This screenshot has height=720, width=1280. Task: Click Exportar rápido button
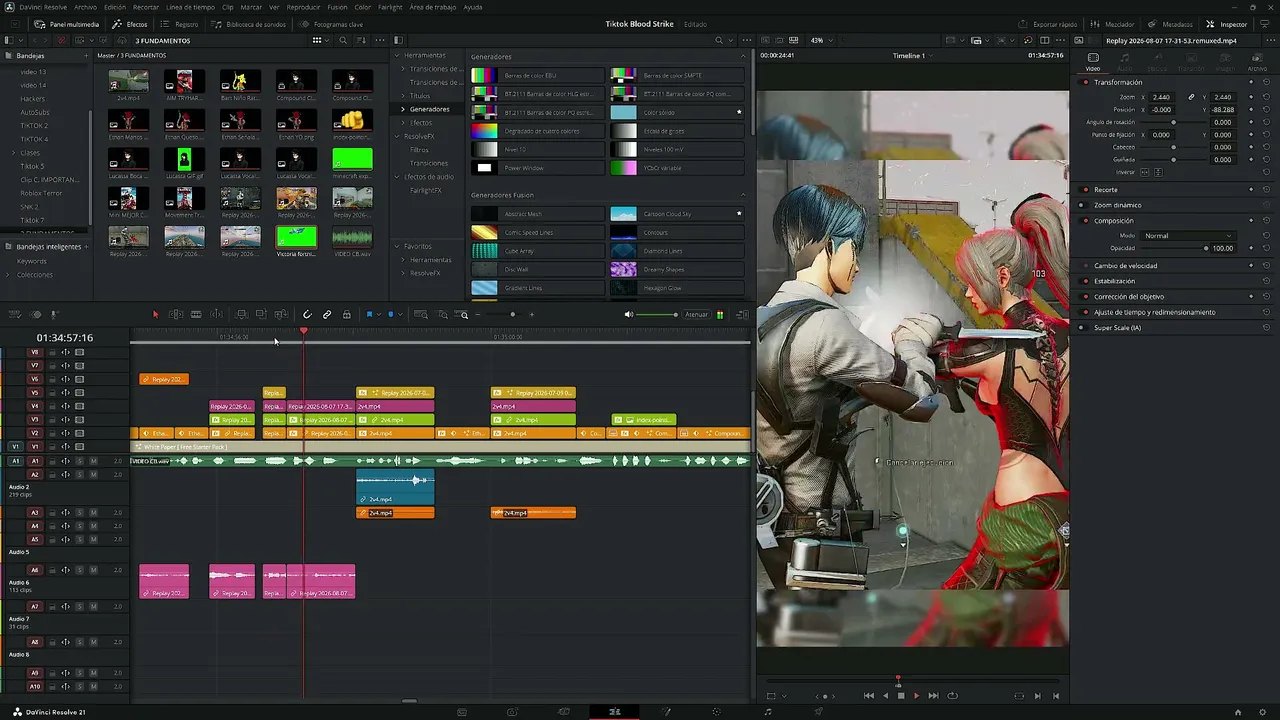click(x=1049, y=24)
